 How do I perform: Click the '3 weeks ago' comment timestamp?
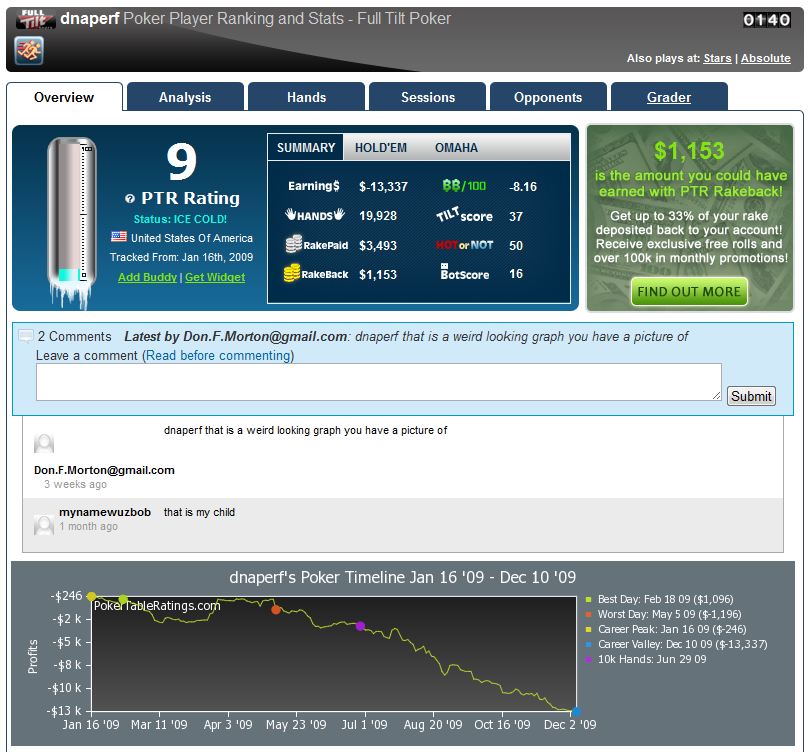75,484
